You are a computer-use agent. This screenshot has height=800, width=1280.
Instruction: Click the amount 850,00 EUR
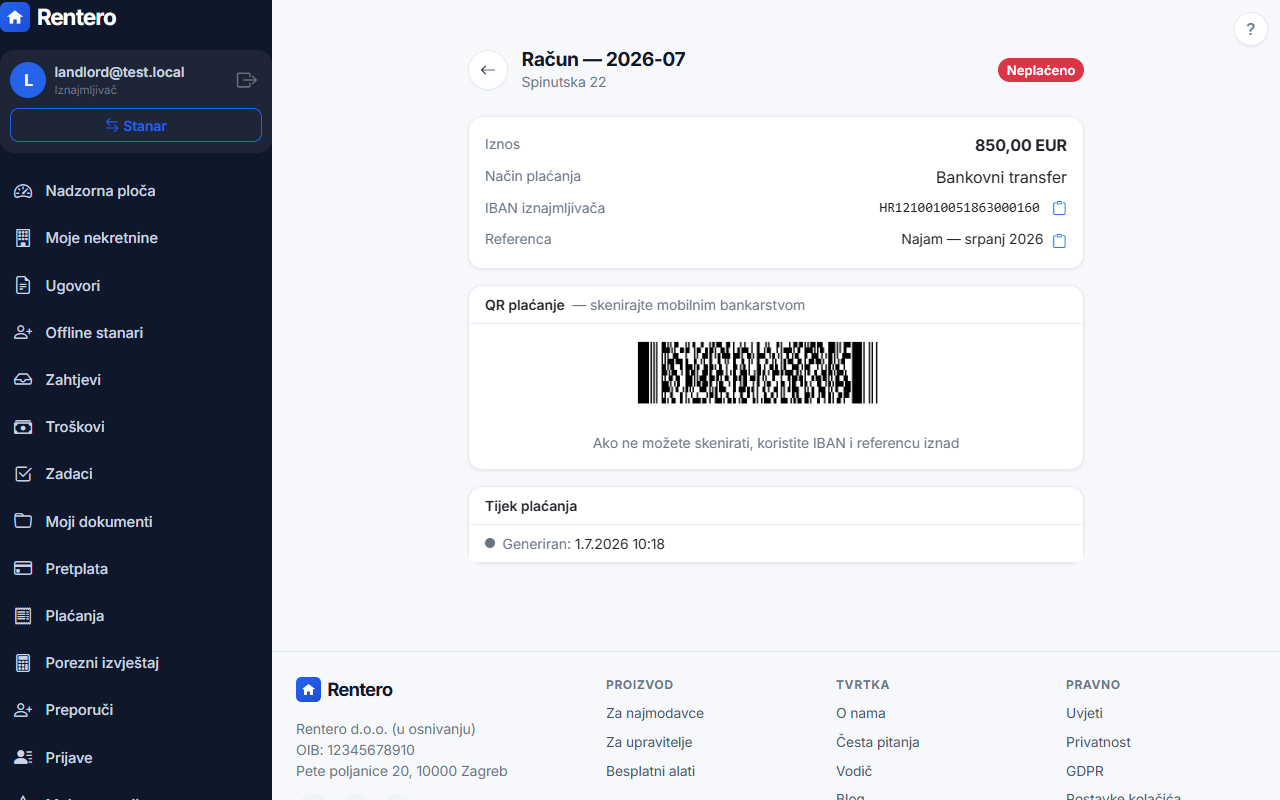(x=1021, y=145)
